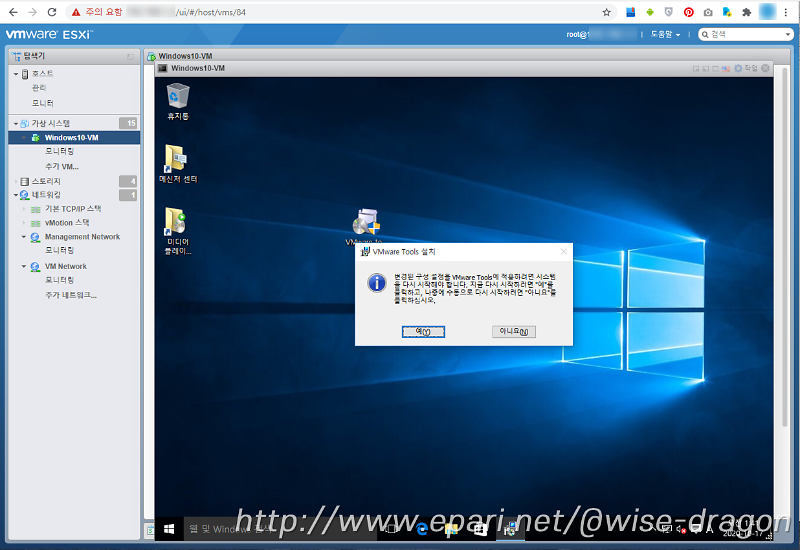Image resolution: width=800 pixels, height=550 pixels.
Task: Go back in the browser
Action: click(13, 12)
